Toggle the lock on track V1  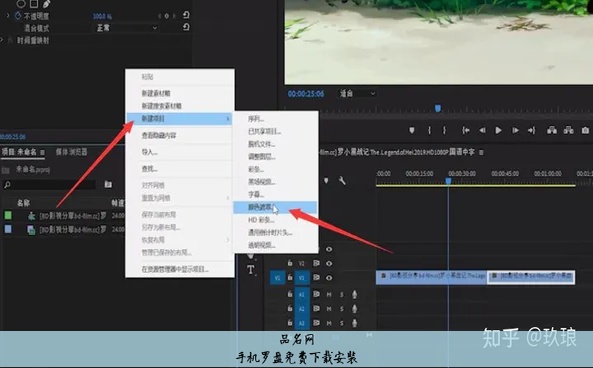coord(290,277)
